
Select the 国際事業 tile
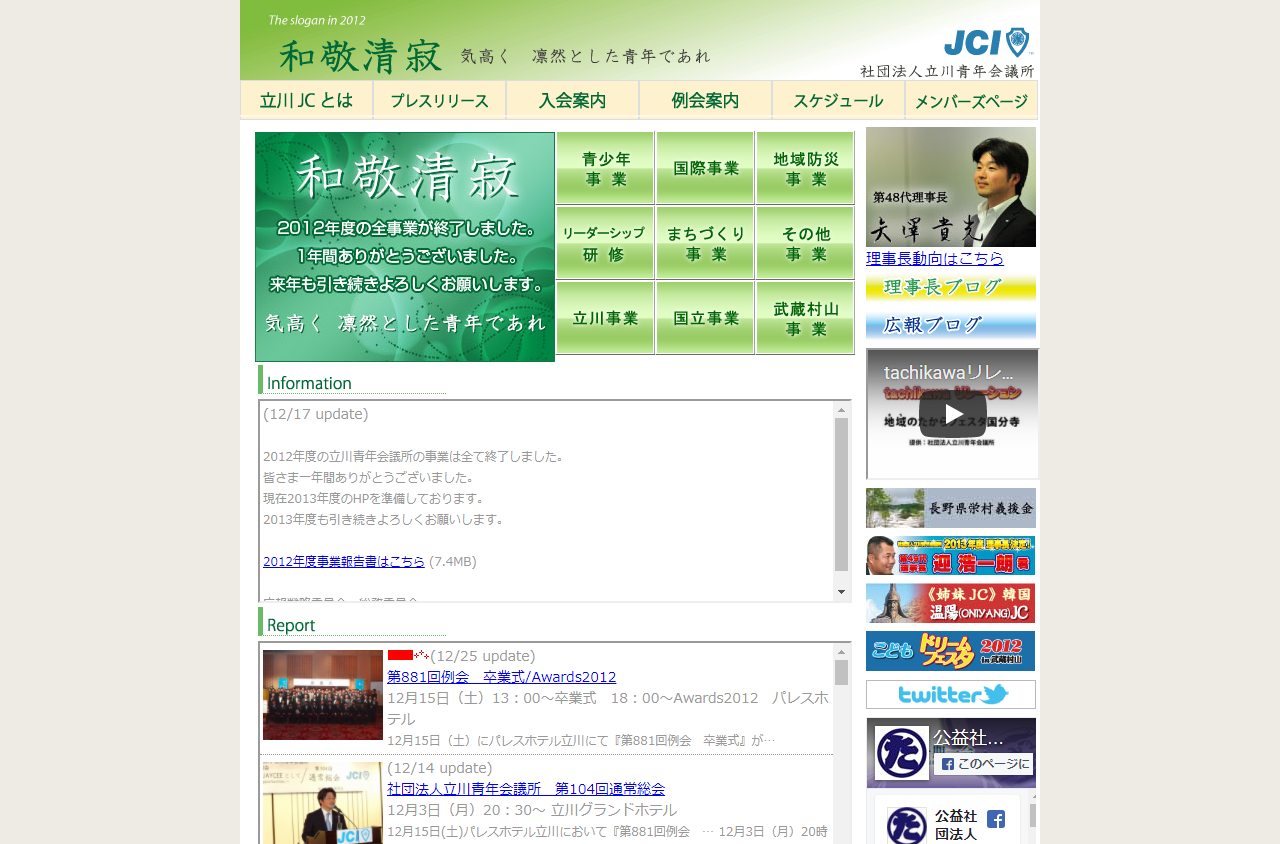click(x=705, y=168)
